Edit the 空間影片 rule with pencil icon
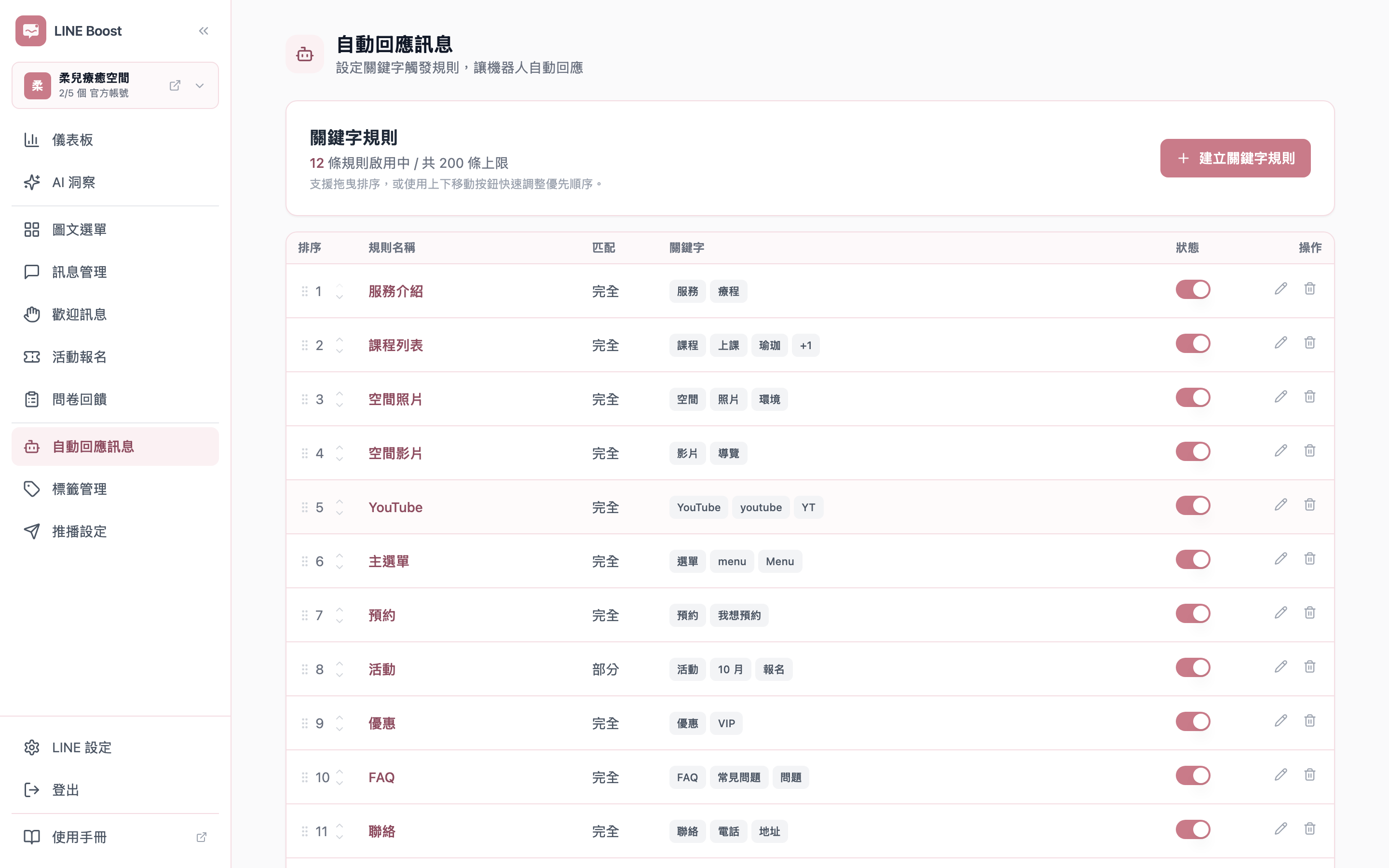 [1280, 451]
